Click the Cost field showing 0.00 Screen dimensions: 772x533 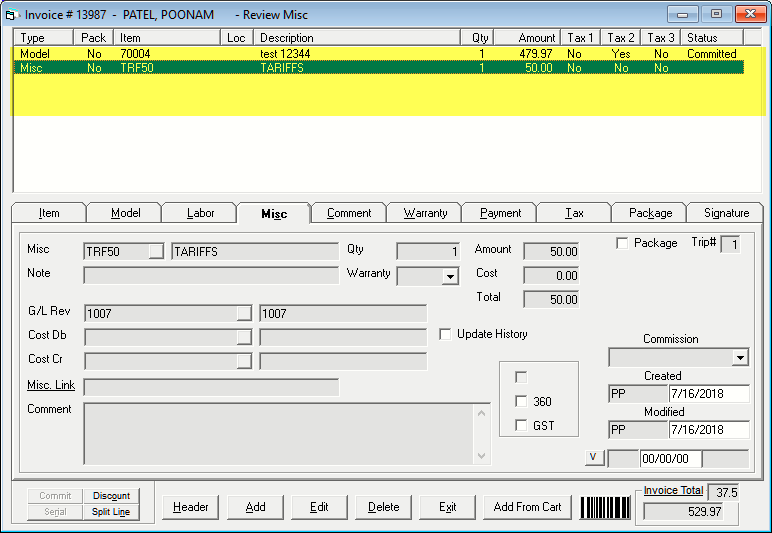click(x=551, y=276)
